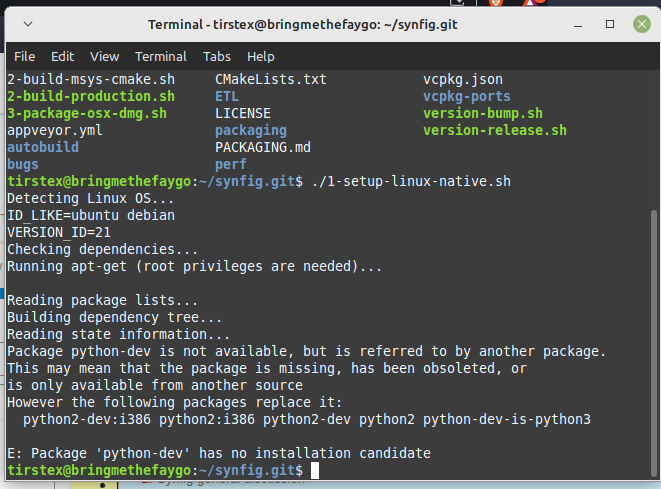
Task: Click the cursor at the last prompt
Action: 314,470
